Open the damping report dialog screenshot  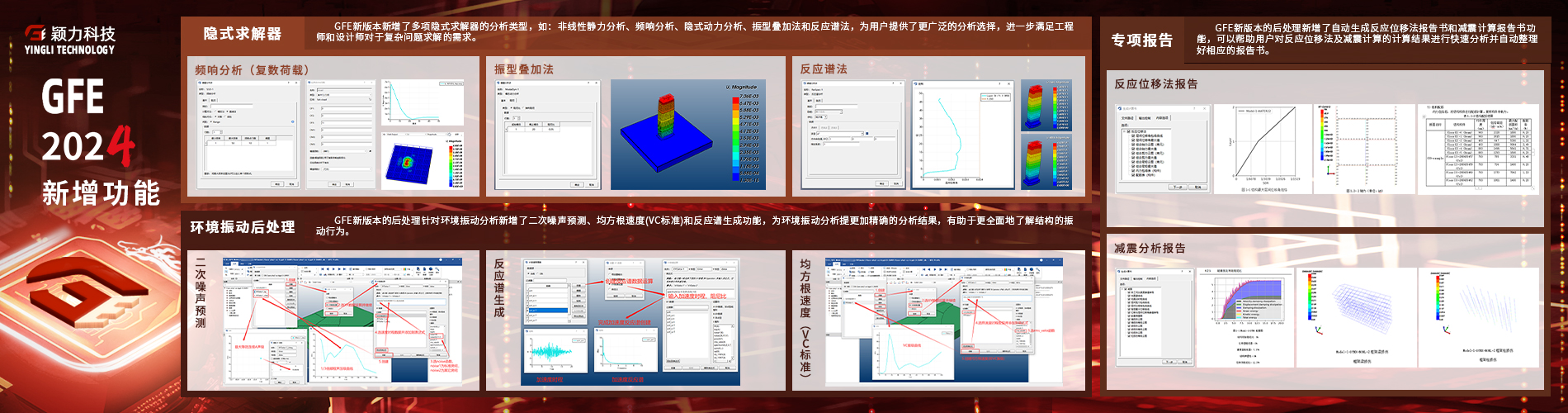pos(1154,317)
